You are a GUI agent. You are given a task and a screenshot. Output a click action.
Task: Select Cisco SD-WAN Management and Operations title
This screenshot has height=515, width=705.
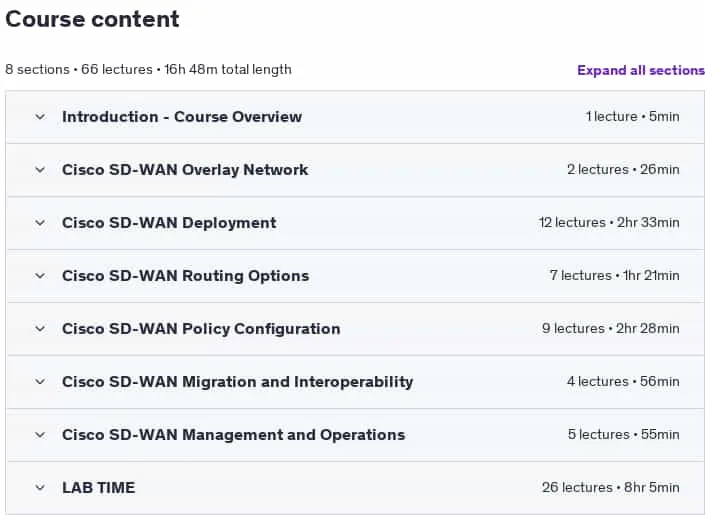click(x=234, y=435)
